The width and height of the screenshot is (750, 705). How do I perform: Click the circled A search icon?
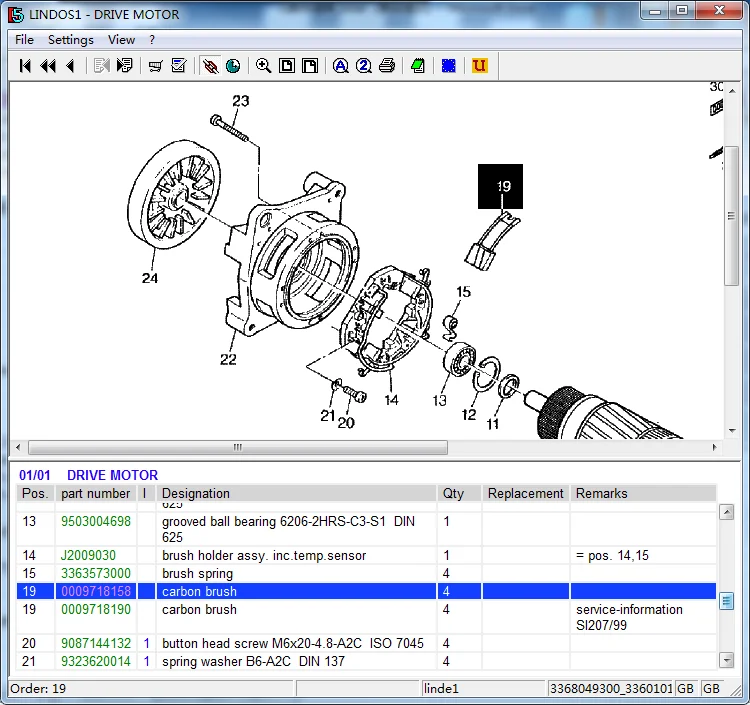341,66
